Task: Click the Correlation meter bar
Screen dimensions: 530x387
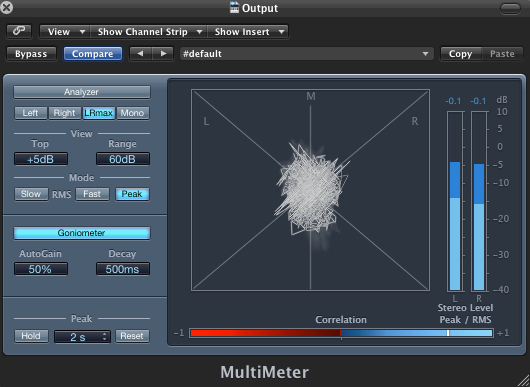Action: [341, 333]
